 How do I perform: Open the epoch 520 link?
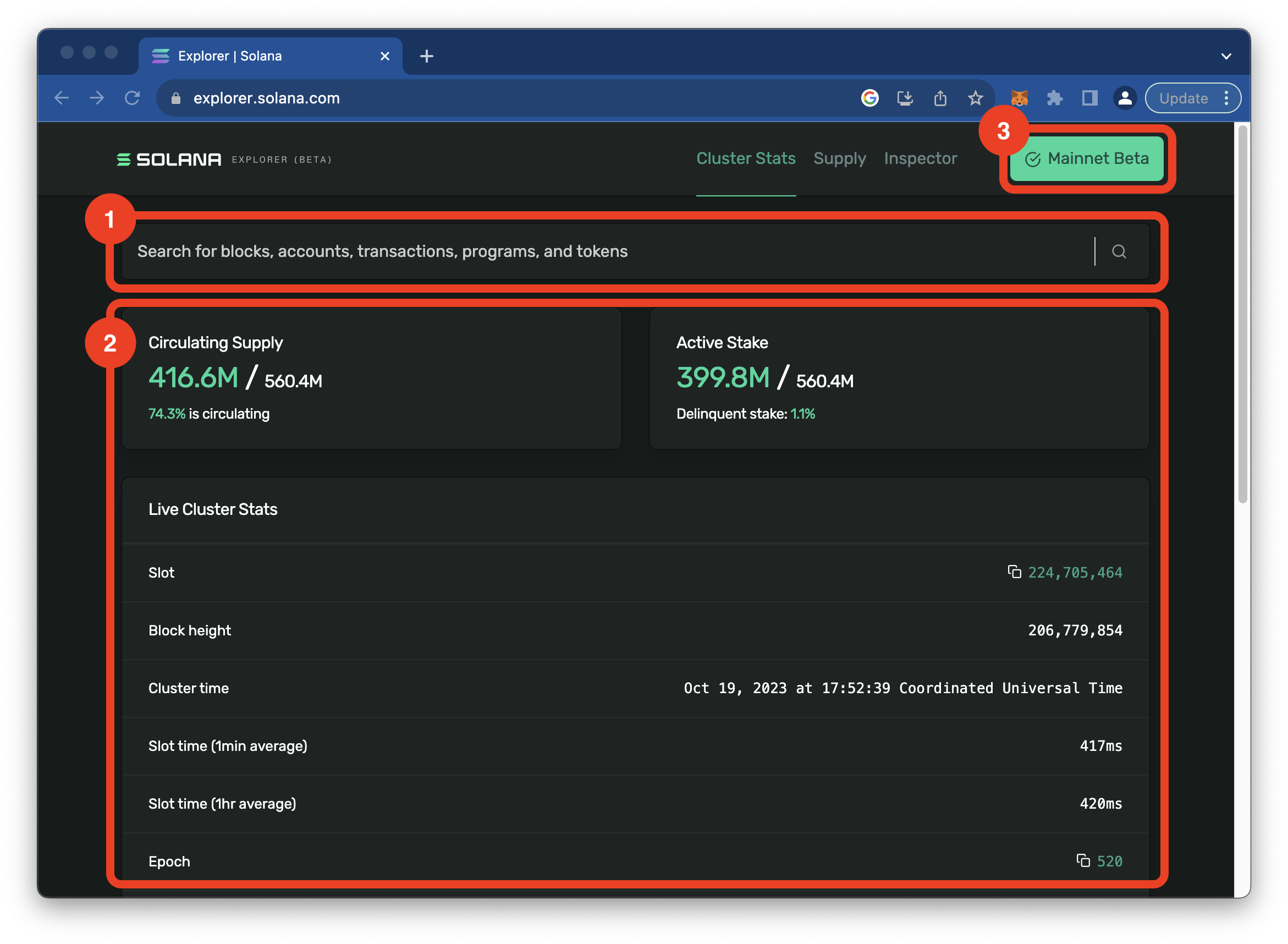(1109, 861)
